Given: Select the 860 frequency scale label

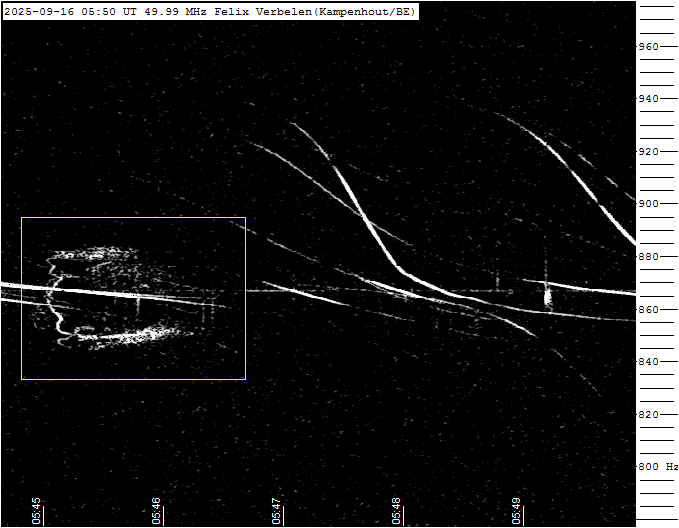Looking at the screenshot, I should point(649,309).
